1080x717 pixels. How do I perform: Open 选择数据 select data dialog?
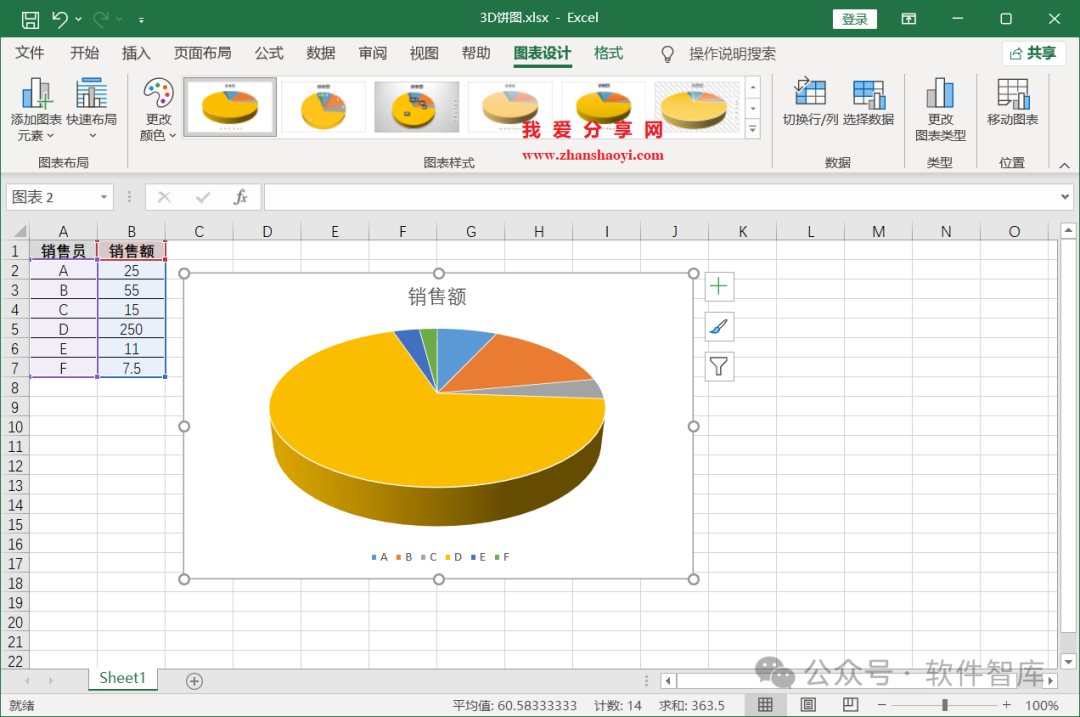[x=868, y=102]
